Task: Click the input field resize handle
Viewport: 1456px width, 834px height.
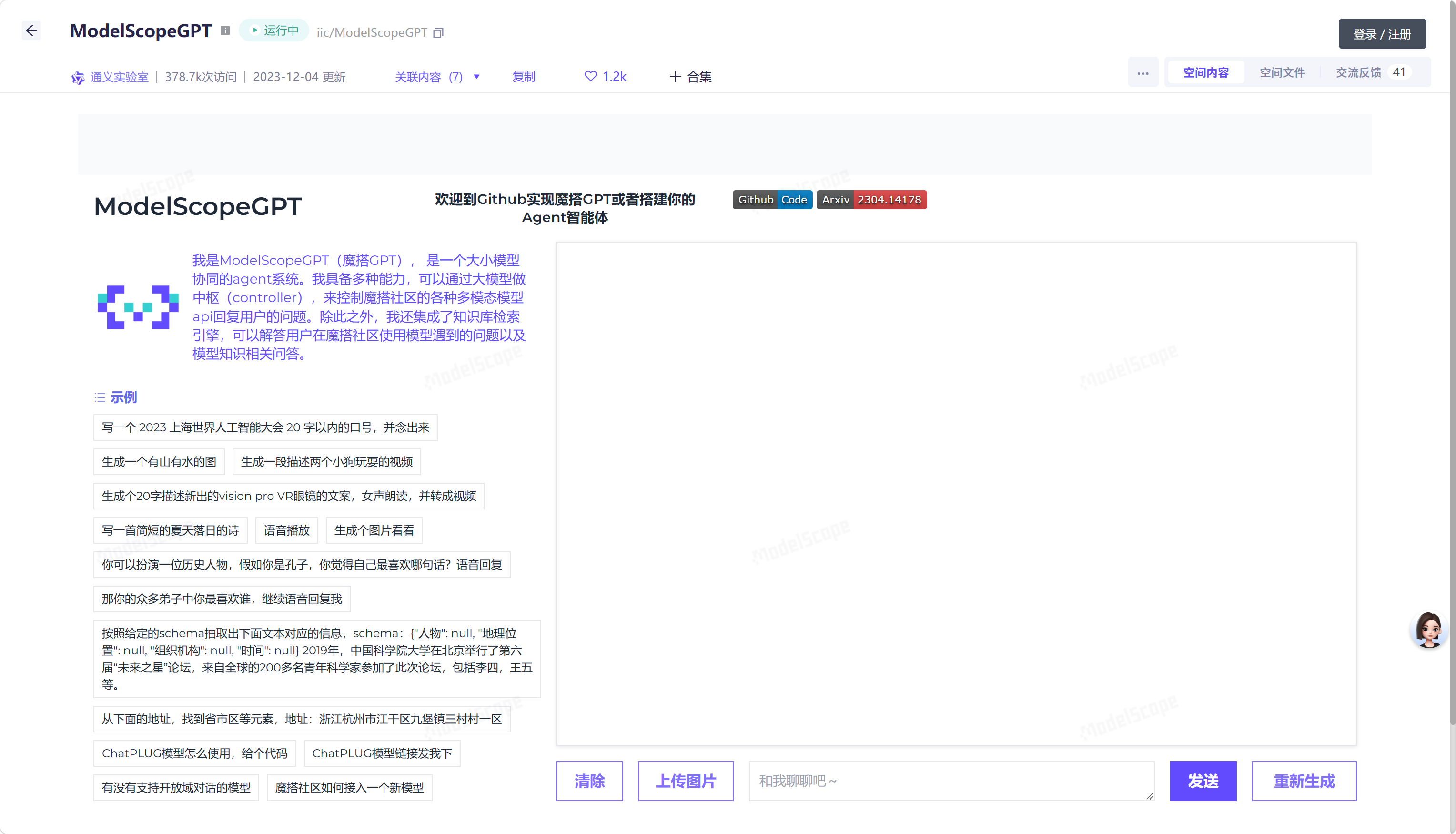Action: pos(1149,795)
